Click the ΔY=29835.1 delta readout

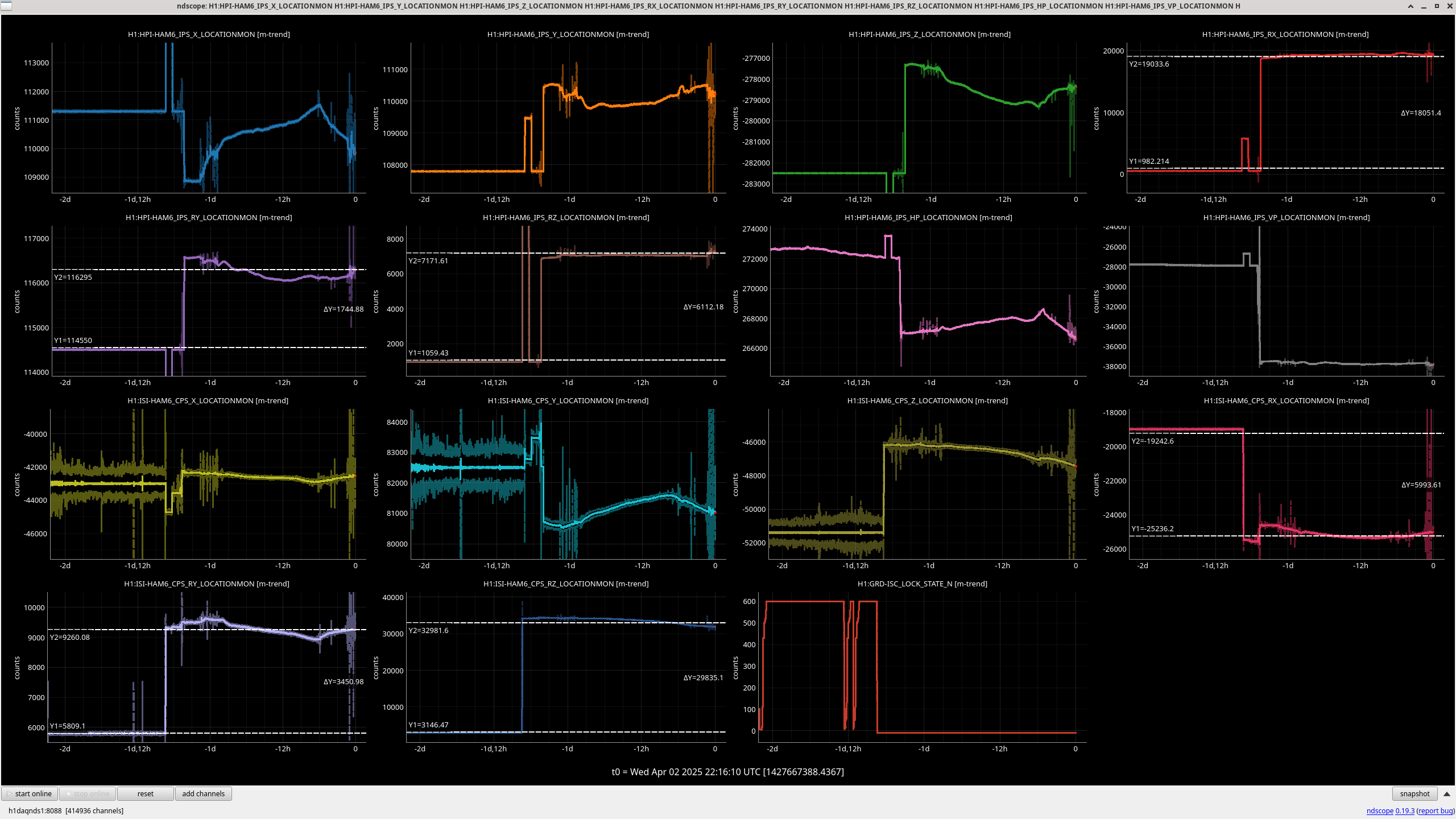coord(703,677)
